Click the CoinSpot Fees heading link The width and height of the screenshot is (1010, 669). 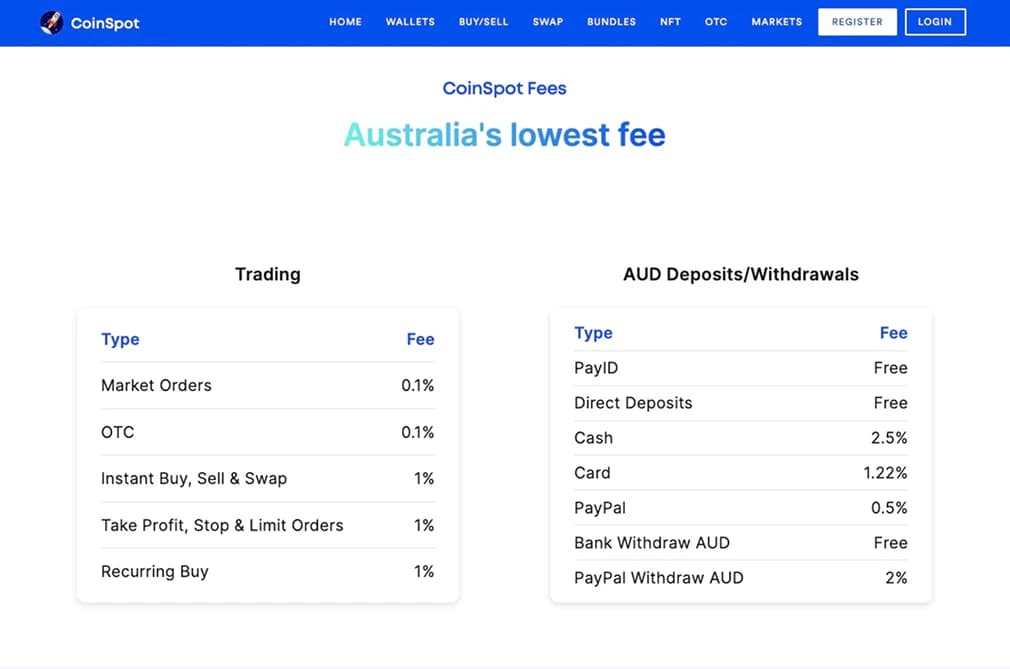[x=505, y=88]
